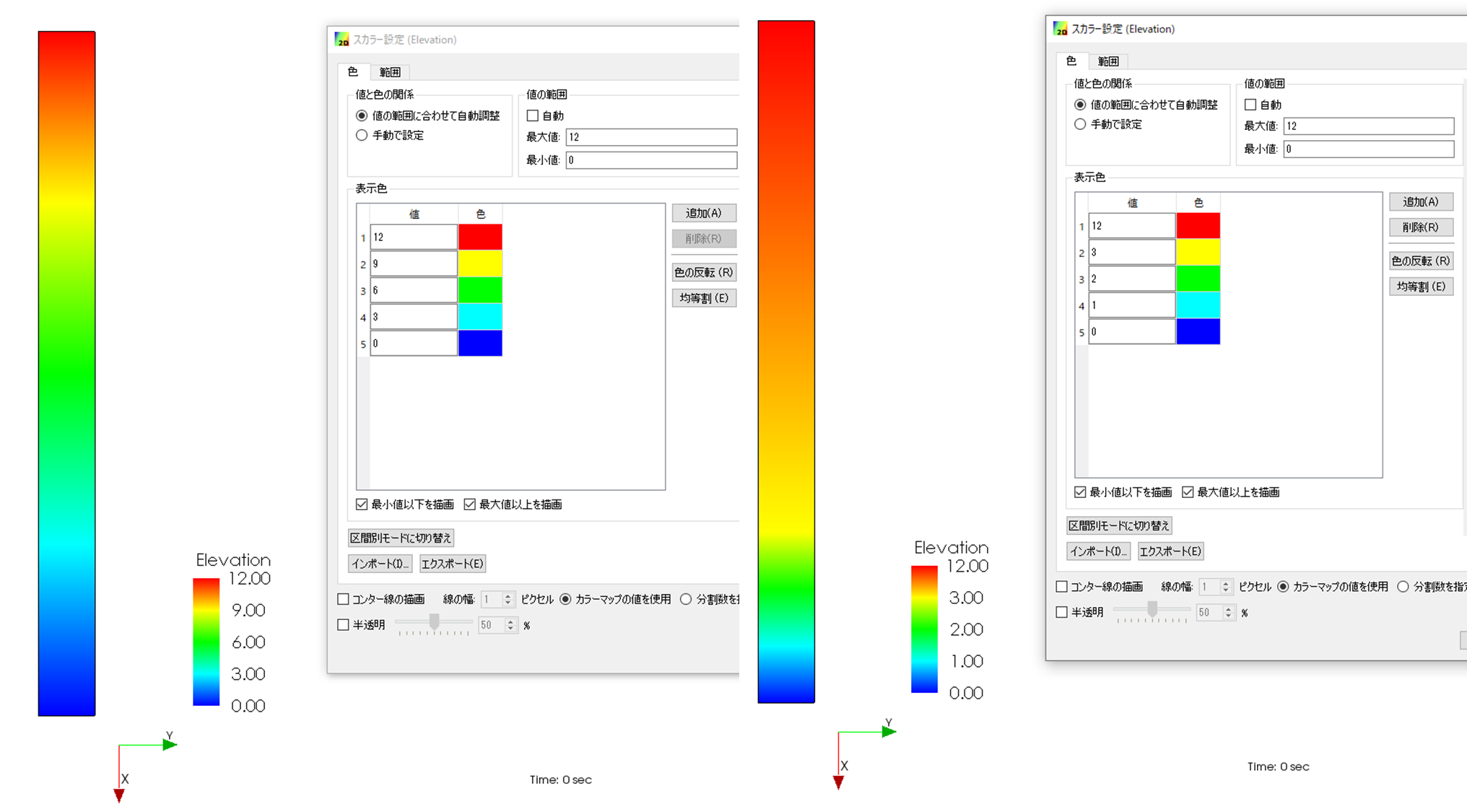Enable 半透明 checkbox in left dialog
Screen dimensions: 1467x812
(344, 625)
